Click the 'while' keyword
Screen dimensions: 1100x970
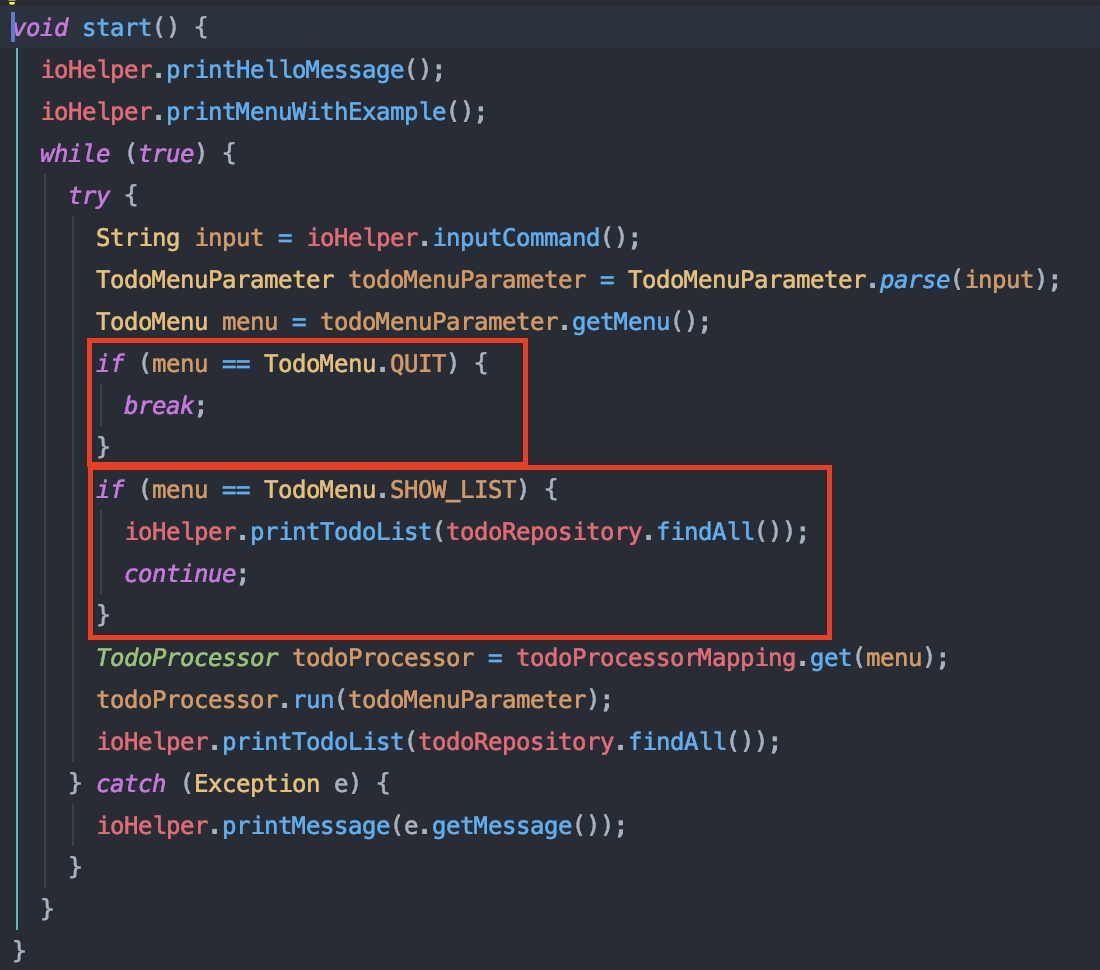[75, 154]
